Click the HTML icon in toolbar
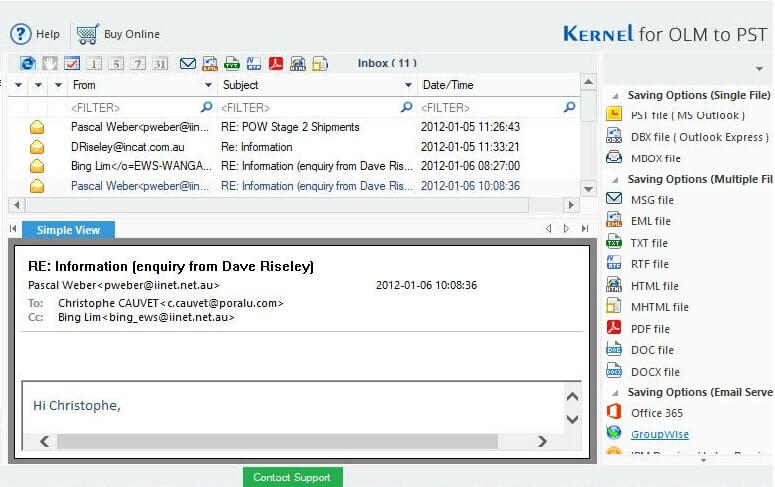775x487 pixels. pos(298,63)
